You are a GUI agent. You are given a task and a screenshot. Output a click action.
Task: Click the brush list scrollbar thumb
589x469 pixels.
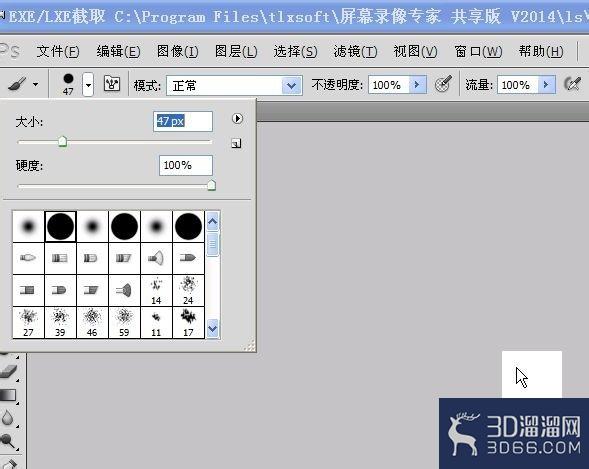point(213,244)
